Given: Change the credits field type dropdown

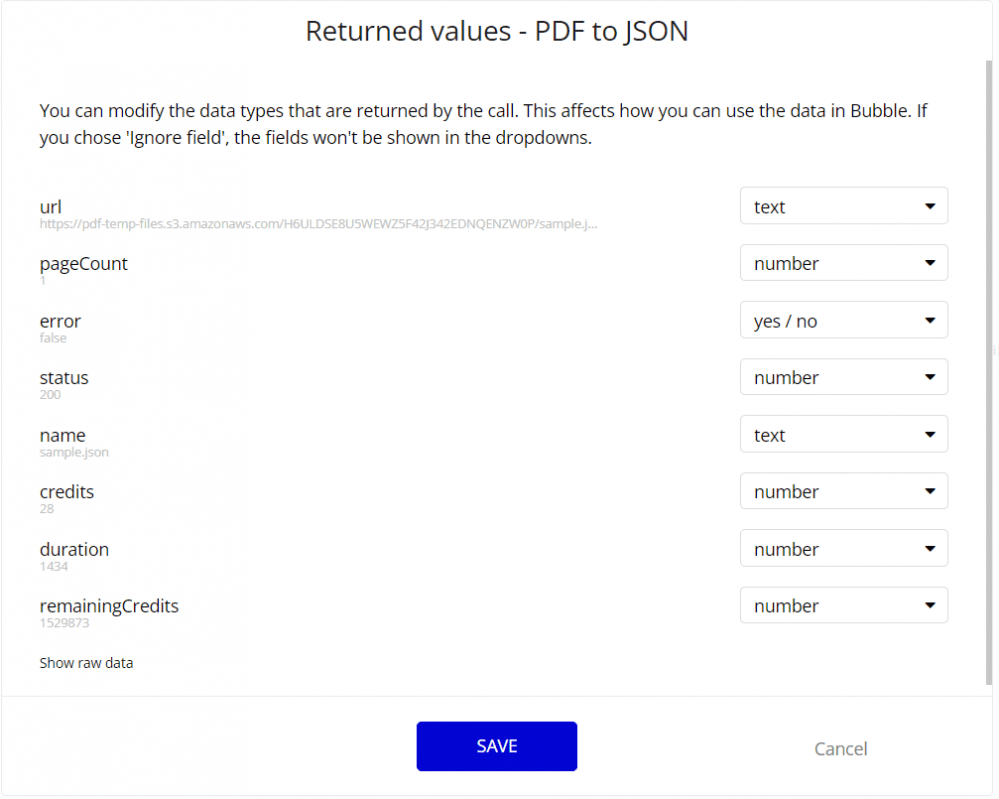Looking at the screenshot, I should pos(843,492).
